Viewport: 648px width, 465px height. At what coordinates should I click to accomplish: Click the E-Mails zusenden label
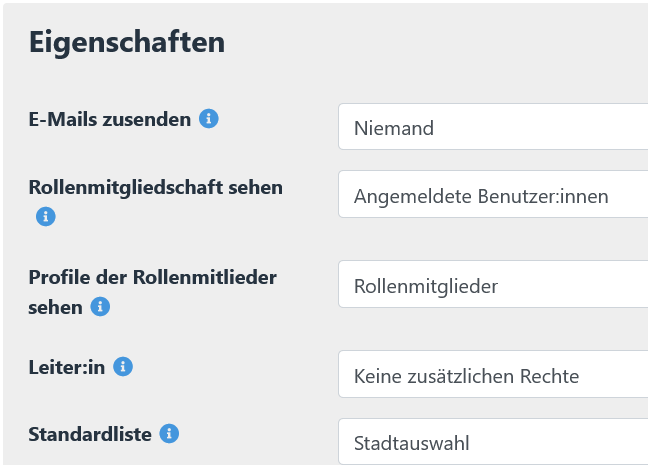[x=109, y=120]
